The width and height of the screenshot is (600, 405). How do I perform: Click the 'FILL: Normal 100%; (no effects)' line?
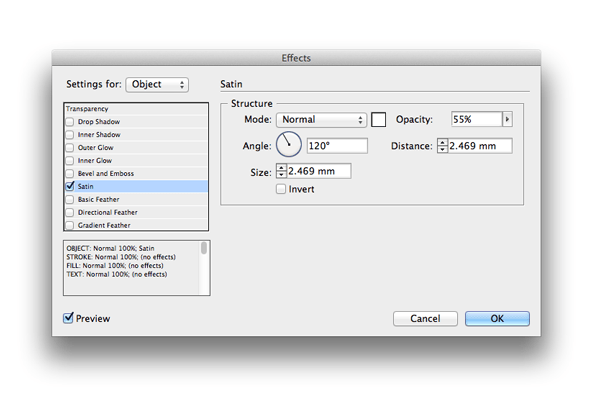pyautogui.click(x=115, y=265)
